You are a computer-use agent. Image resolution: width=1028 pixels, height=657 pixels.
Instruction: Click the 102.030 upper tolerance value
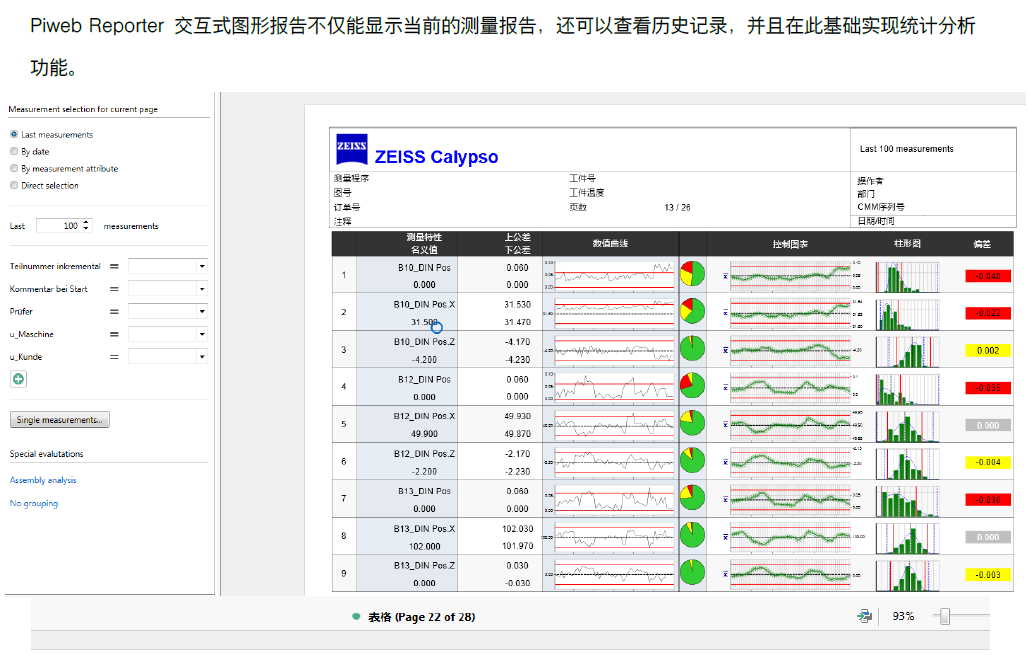click(517, 528)
